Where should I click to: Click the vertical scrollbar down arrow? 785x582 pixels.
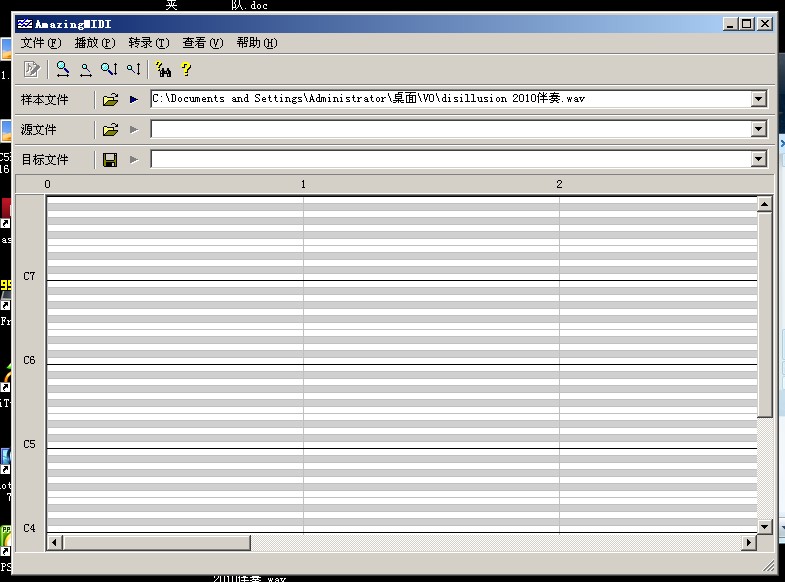[x=764, y=526]
